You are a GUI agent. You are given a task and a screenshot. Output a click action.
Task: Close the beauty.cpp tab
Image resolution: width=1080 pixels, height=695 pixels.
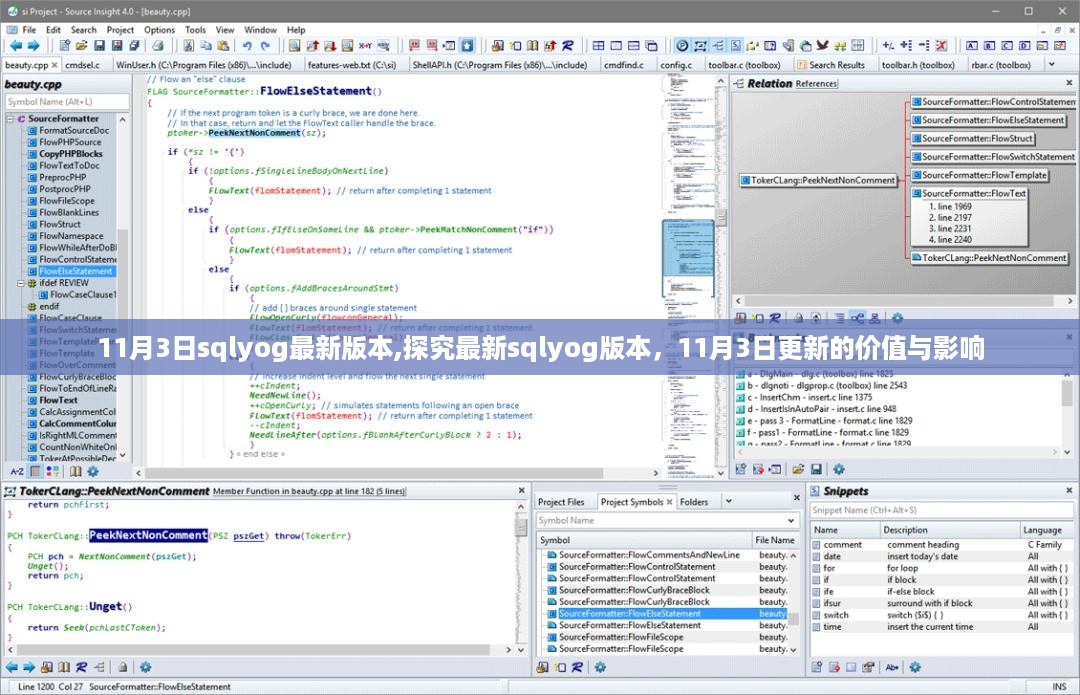tap(54, 65)
